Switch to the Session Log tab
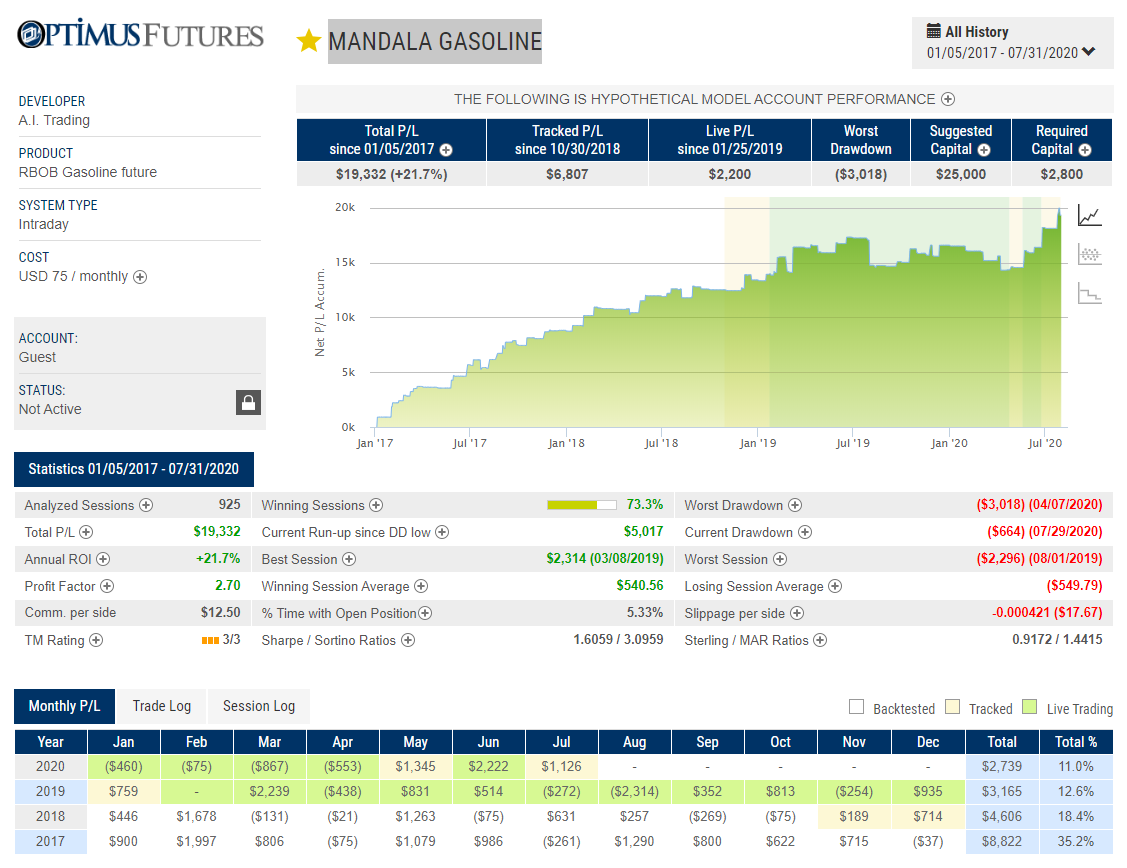This screenshot has height=868, width=1127. (x=259, y=706)
